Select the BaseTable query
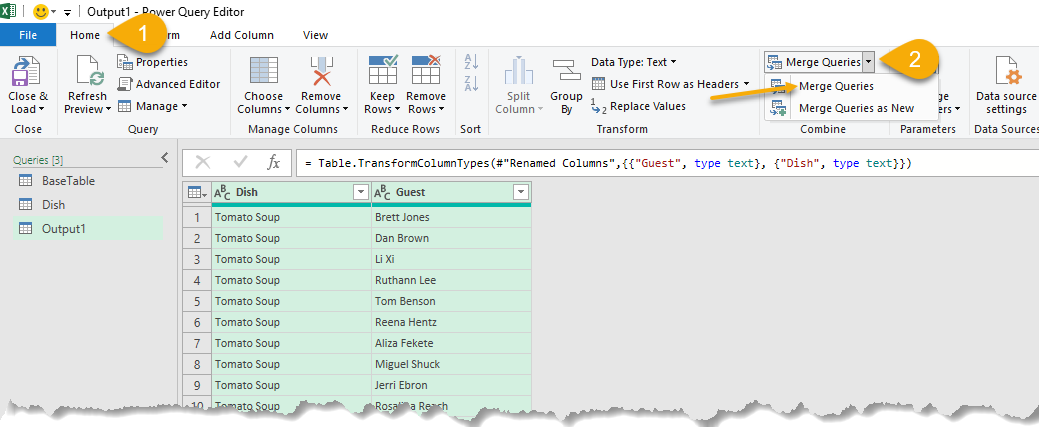Screen dimensions: 1039x427 pyautogui.click(x=68, y=181)
